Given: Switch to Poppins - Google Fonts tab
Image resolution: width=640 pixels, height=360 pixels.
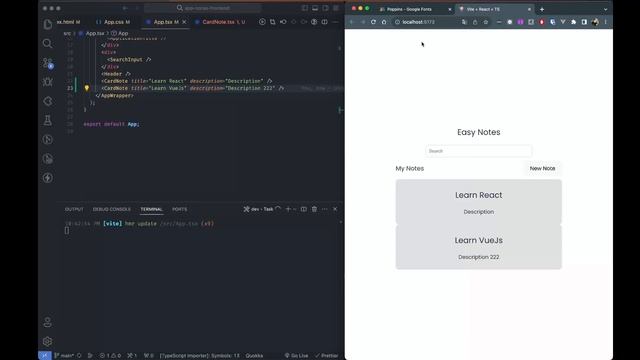Looking at the screenshot, I should coord(414,9).
